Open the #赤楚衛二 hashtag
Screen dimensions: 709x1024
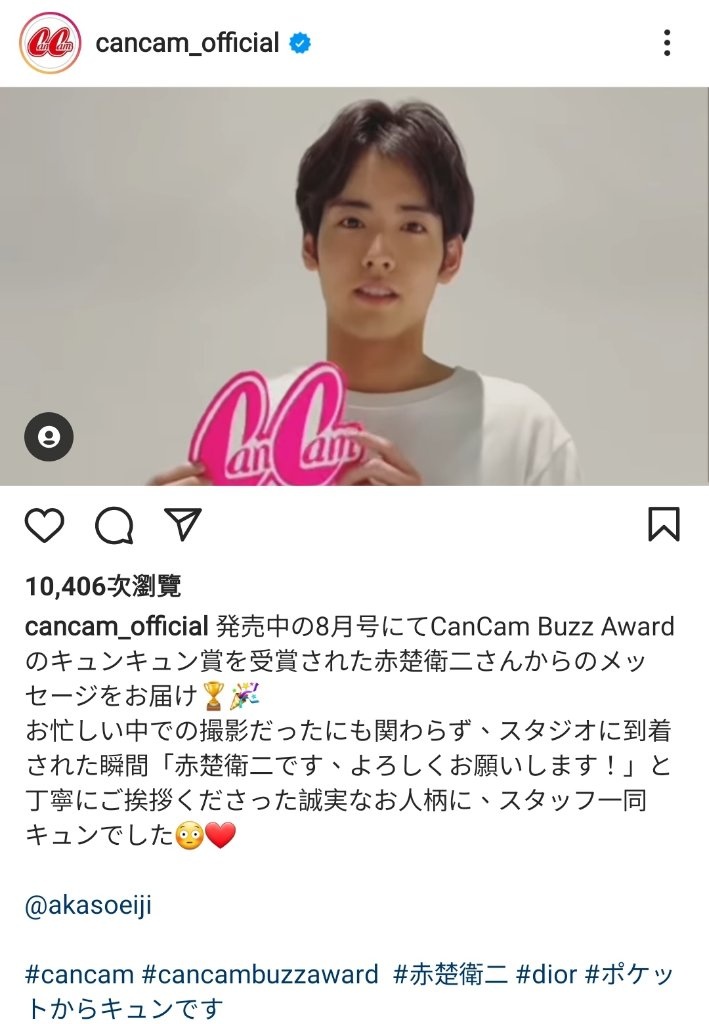click(x=450, y=974)
